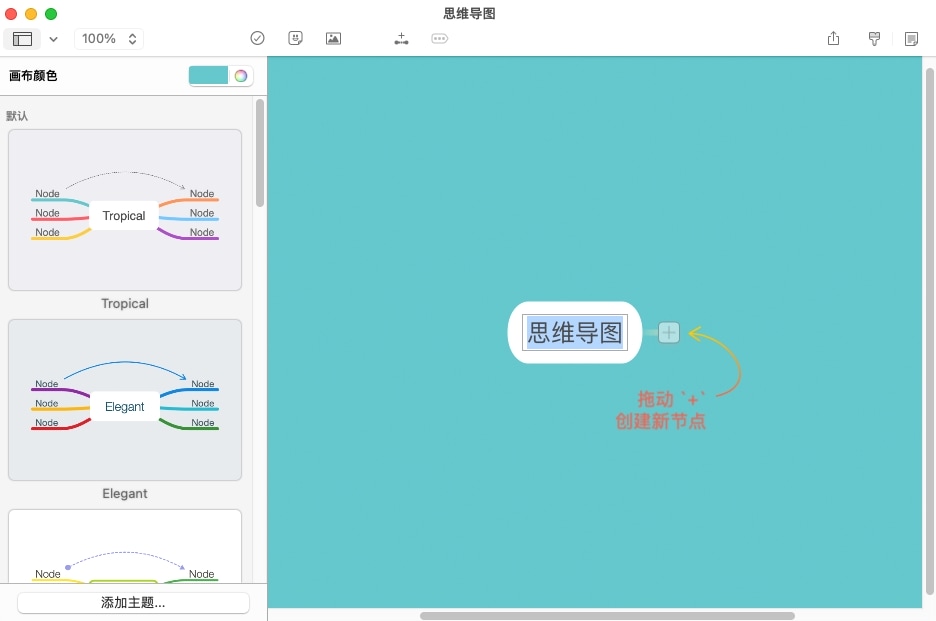Viewport: 936px width, 621px height.
Task: Click the 默认 section header
Action: [x=17, y=116]
